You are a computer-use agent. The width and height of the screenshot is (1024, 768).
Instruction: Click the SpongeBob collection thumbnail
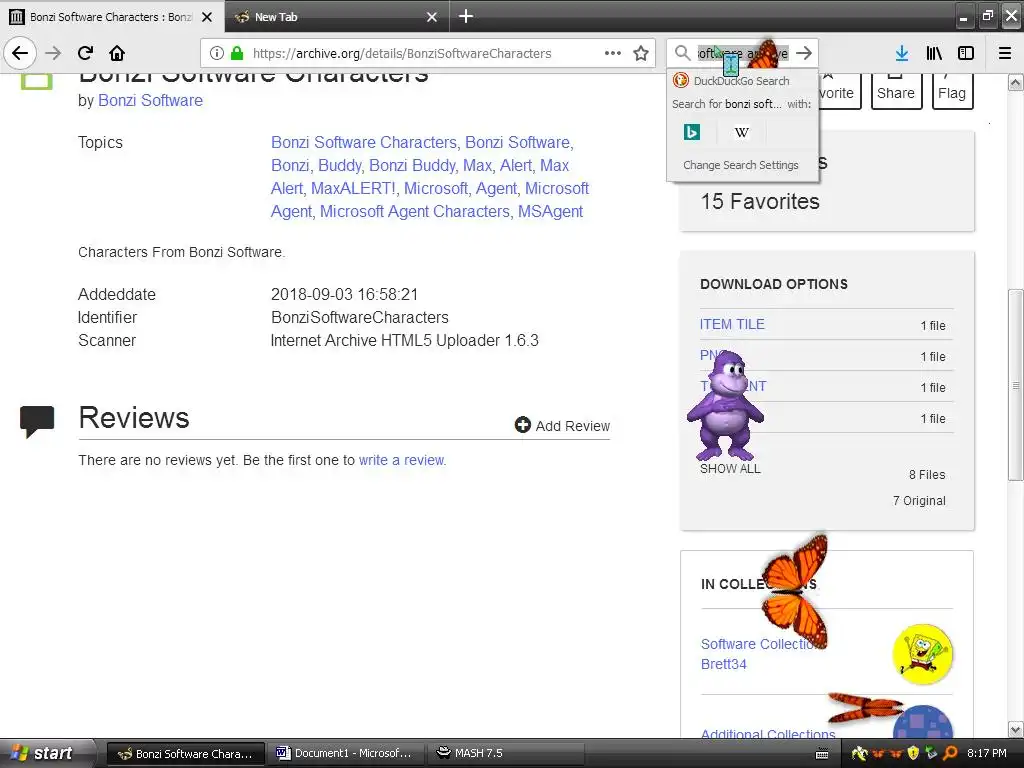click(x=923, y=654)
